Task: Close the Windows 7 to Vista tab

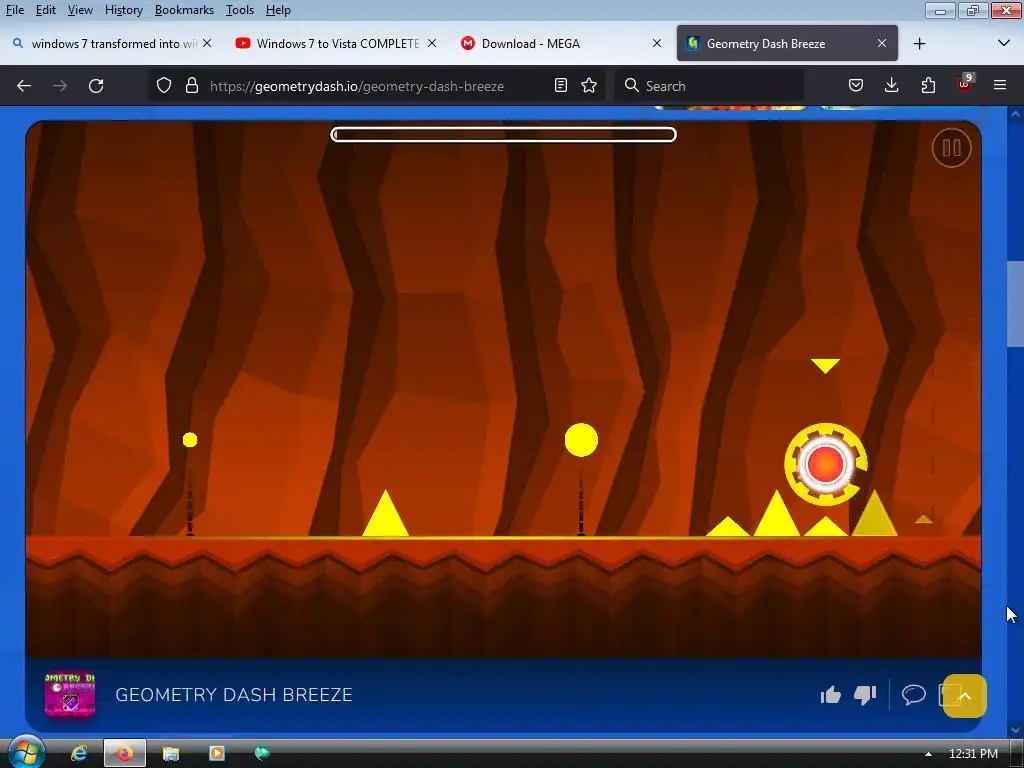Action: 432,43
